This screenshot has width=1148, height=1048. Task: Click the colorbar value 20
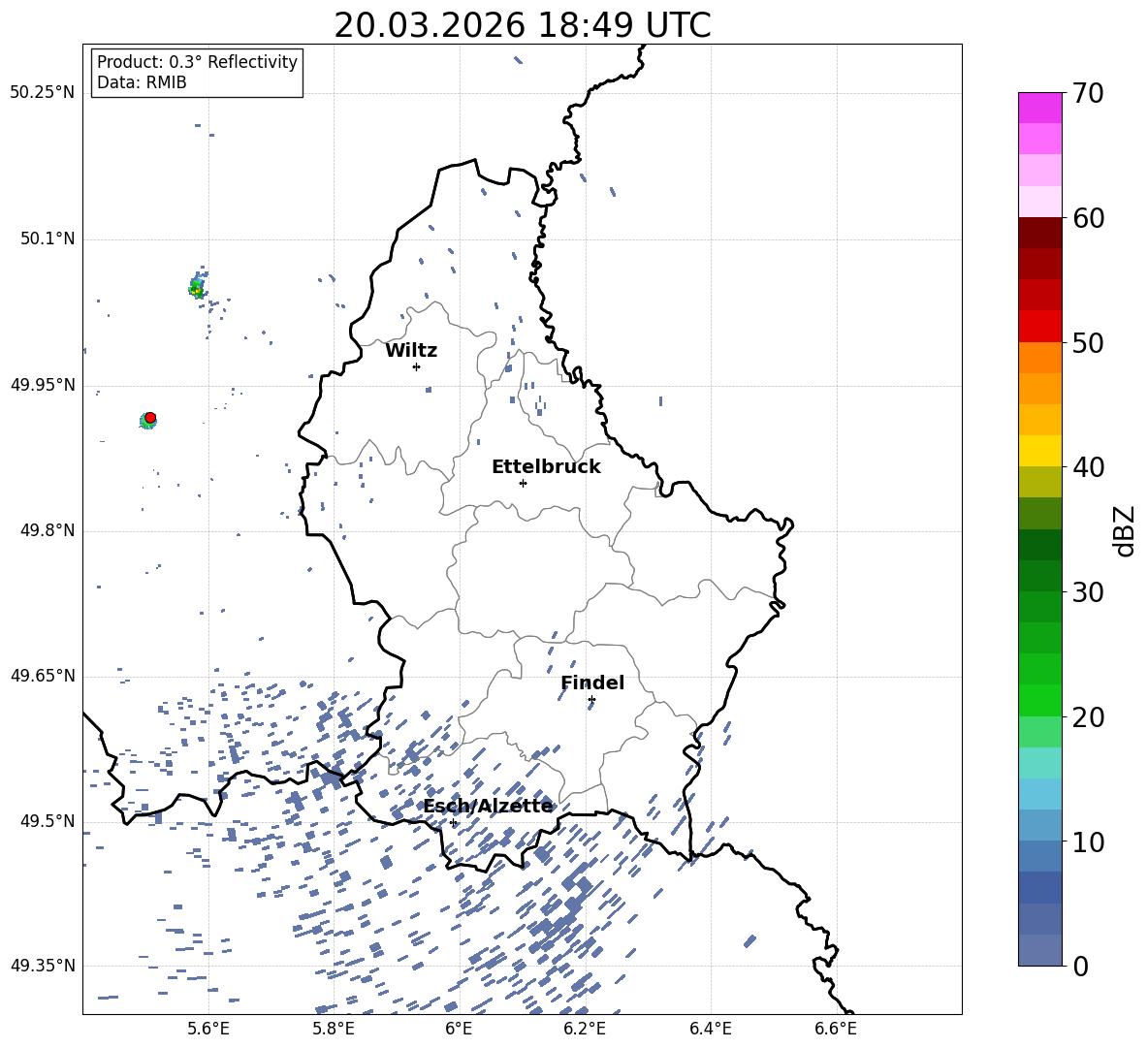click(1089, 717)
